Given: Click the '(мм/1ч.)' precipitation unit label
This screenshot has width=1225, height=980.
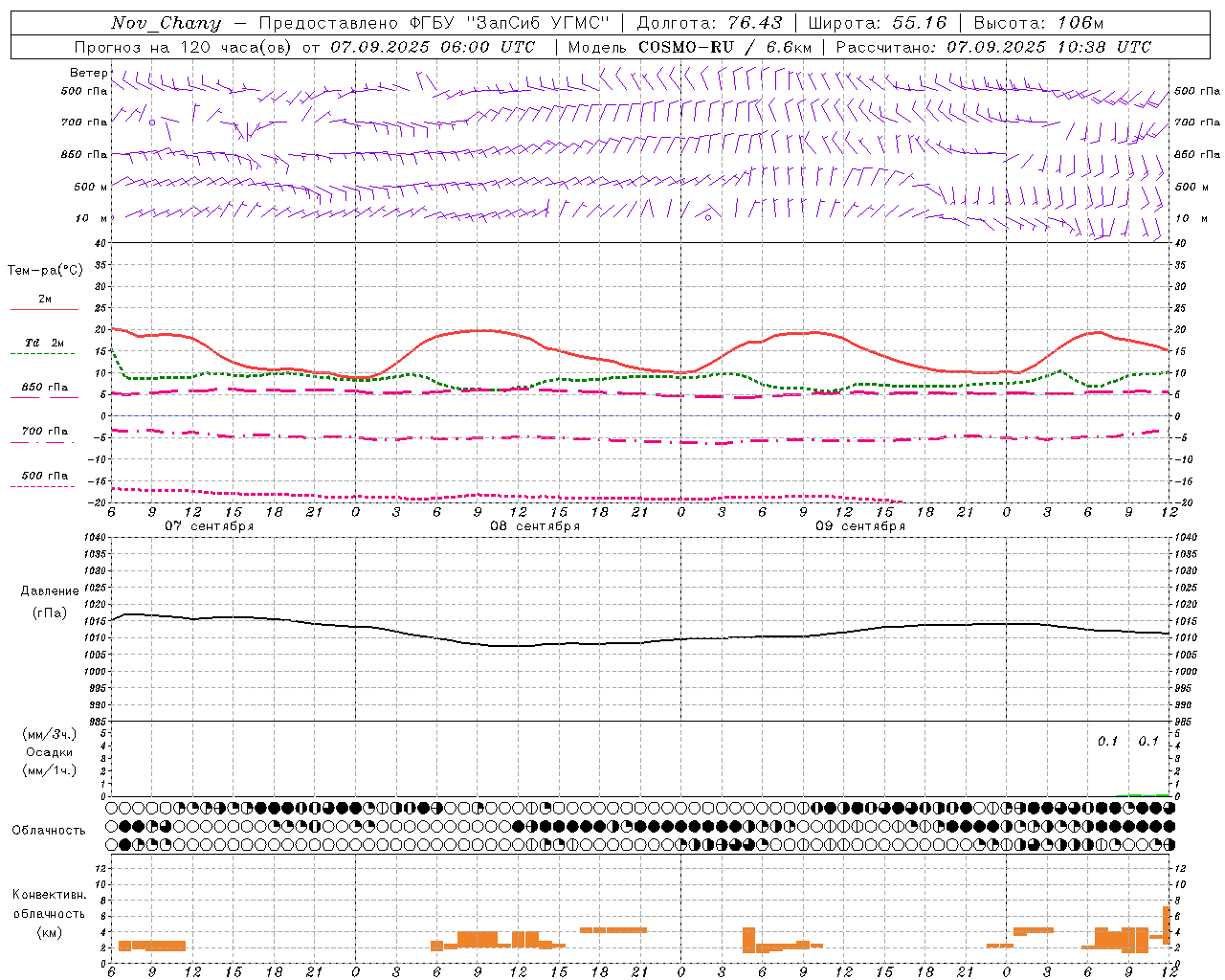Looking at the screenshot, I should pos(50,770).
